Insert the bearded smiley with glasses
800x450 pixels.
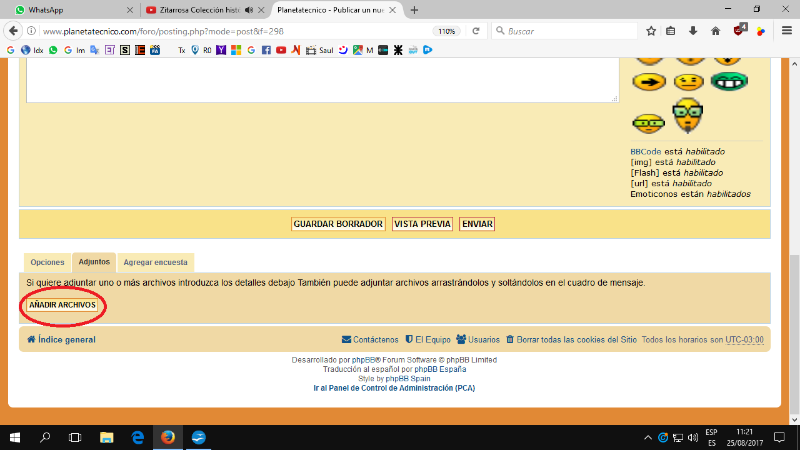click(686, 118)
